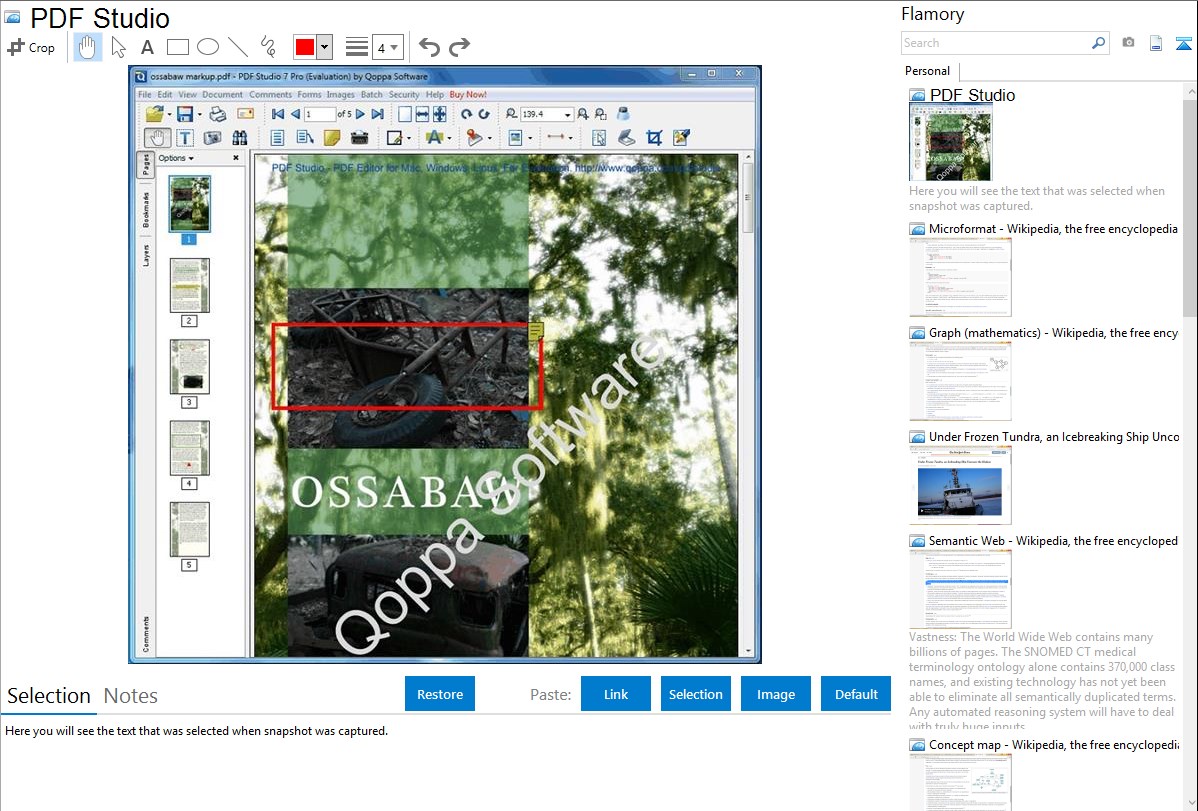Open the Options dropdown in the snapshot Pages pane

click(176, 158)
